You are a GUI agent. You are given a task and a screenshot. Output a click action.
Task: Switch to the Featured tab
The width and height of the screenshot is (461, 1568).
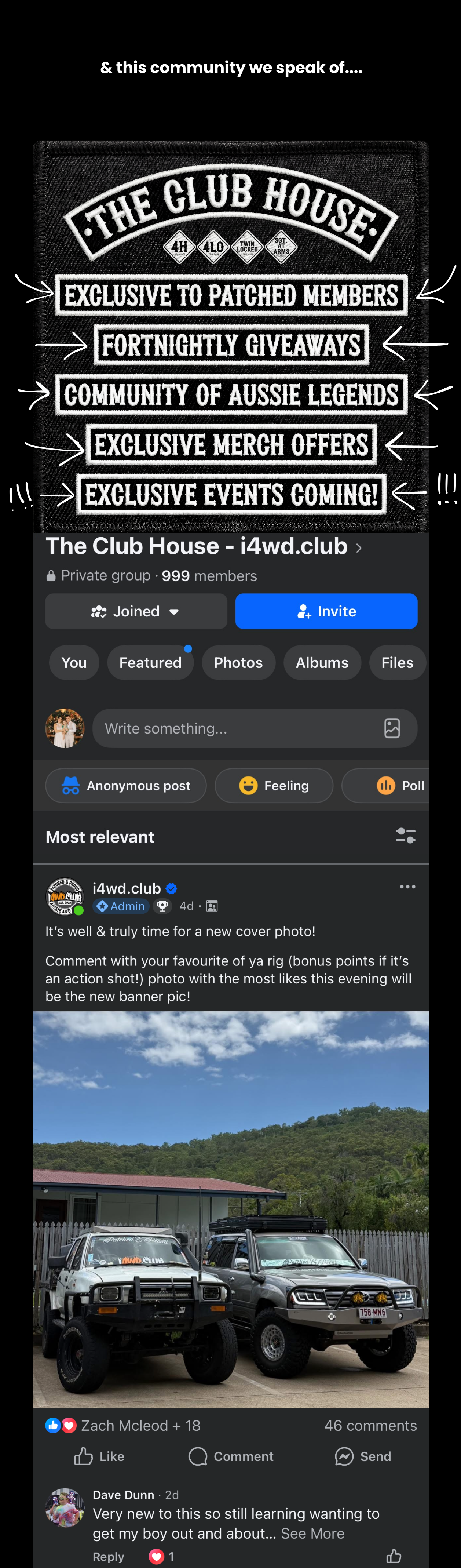(150, 662)
